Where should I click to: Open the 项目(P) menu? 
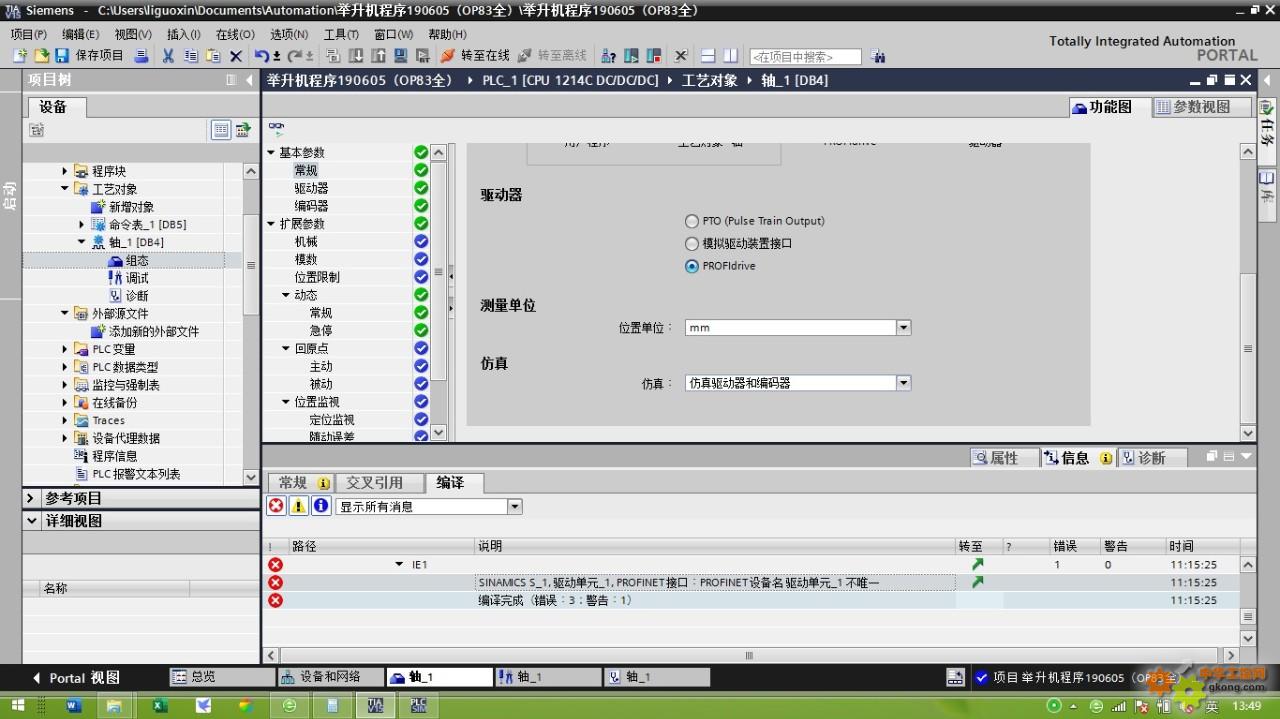coord(29,34)
